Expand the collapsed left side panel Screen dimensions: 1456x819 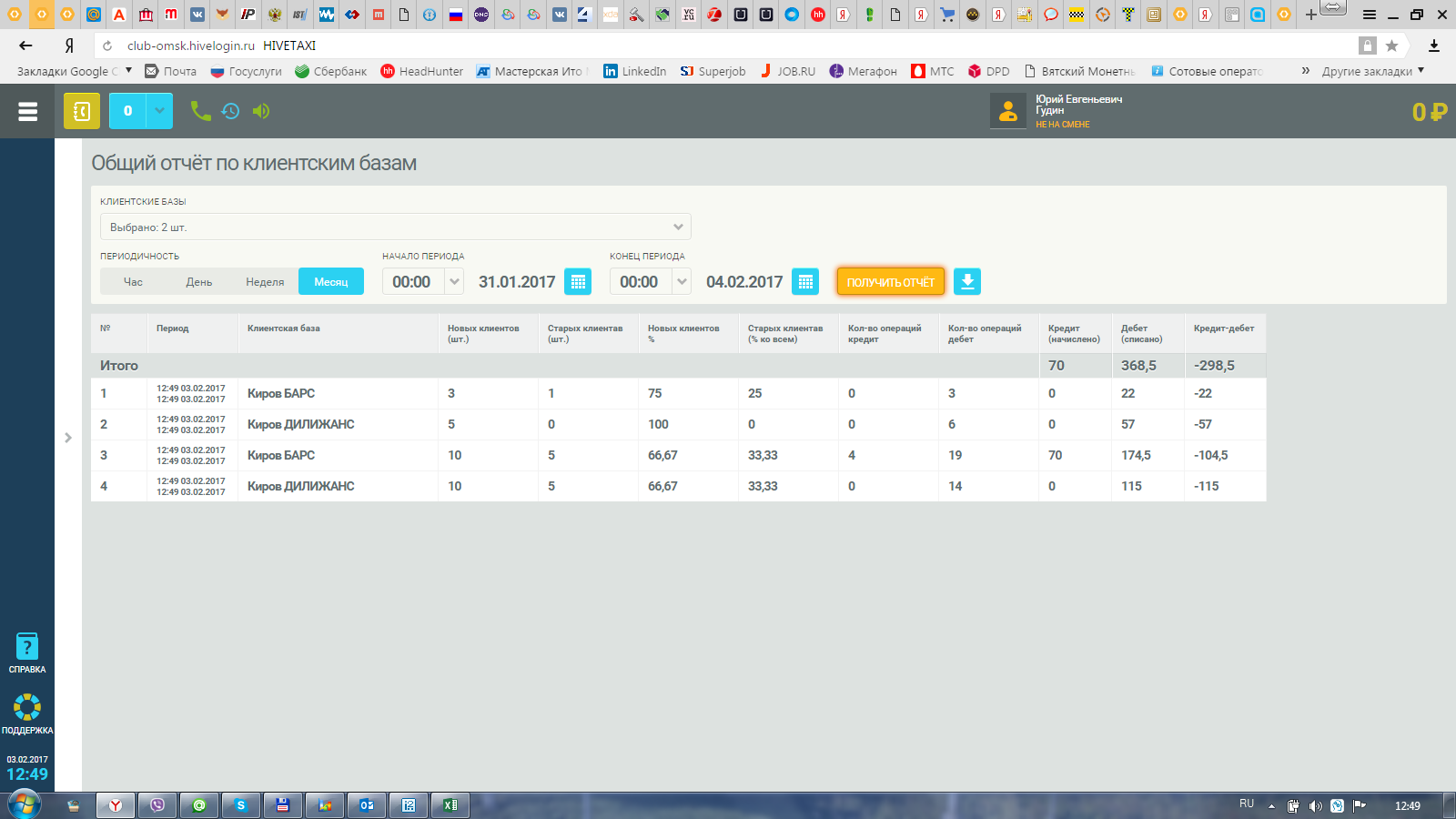[x=68, y=438]
